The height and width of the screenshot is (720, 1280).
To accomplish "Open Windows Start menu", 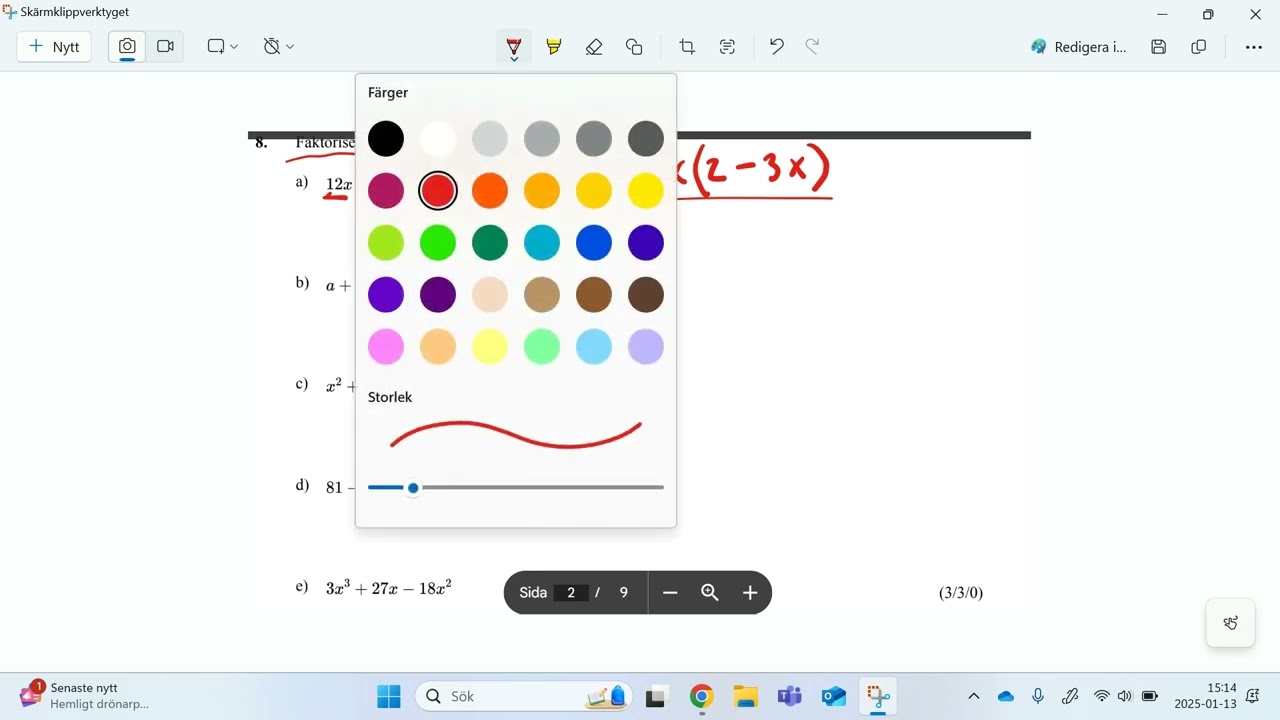I will pos(389,697).
